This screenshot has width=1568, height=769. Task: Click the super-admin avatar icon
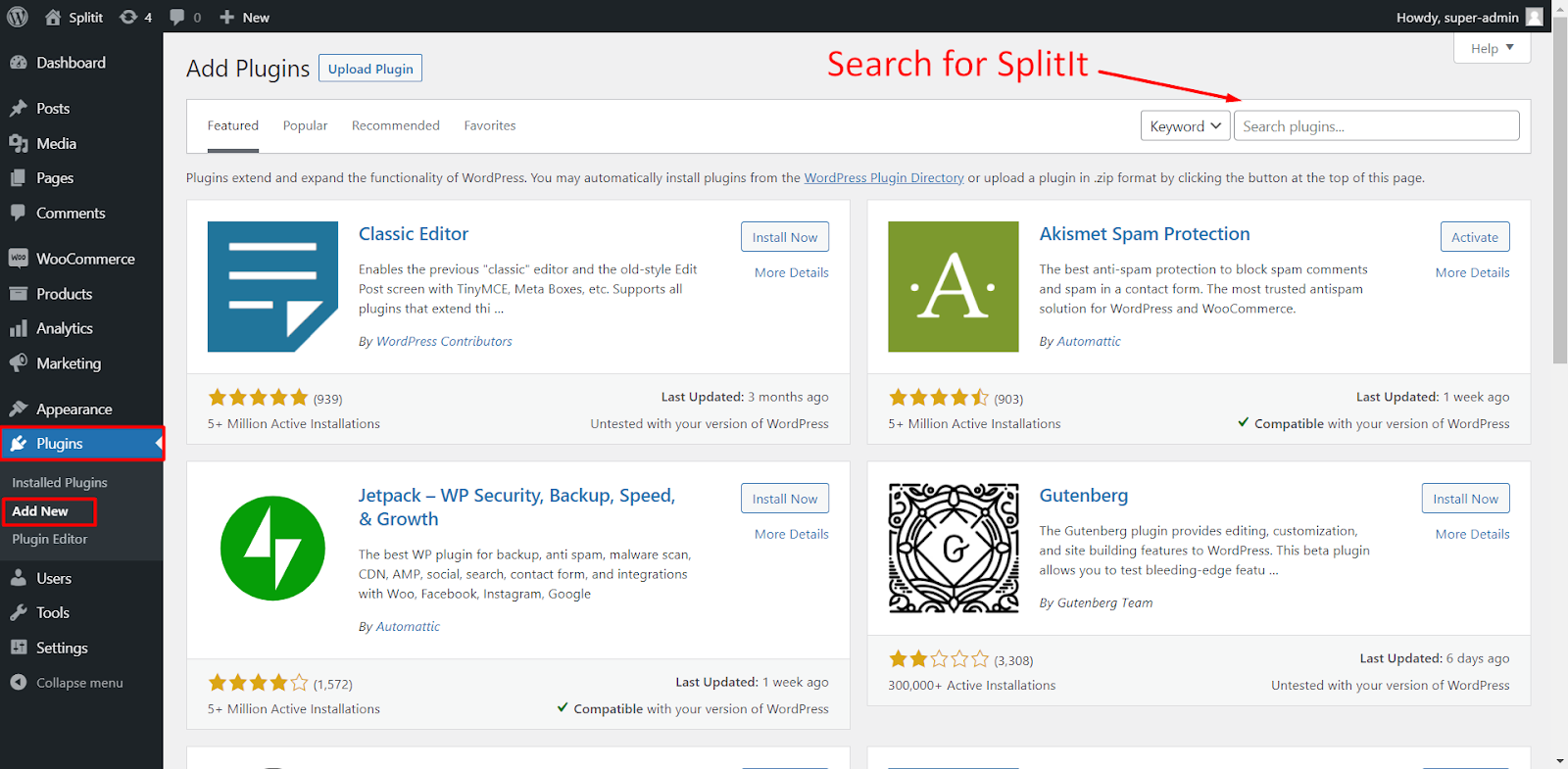click(1535, 17)
